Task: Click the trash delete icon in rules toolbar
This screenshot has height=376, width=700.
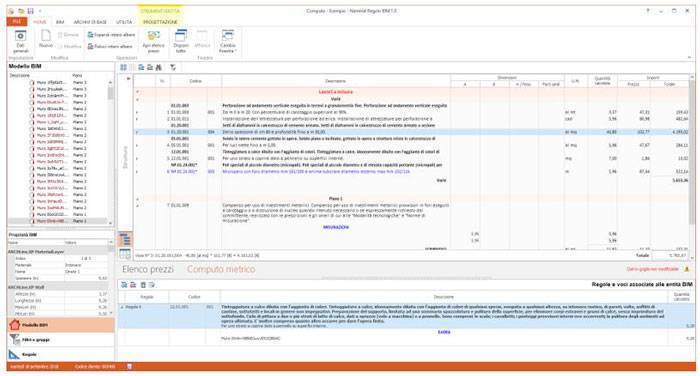Action: (143, 285)
